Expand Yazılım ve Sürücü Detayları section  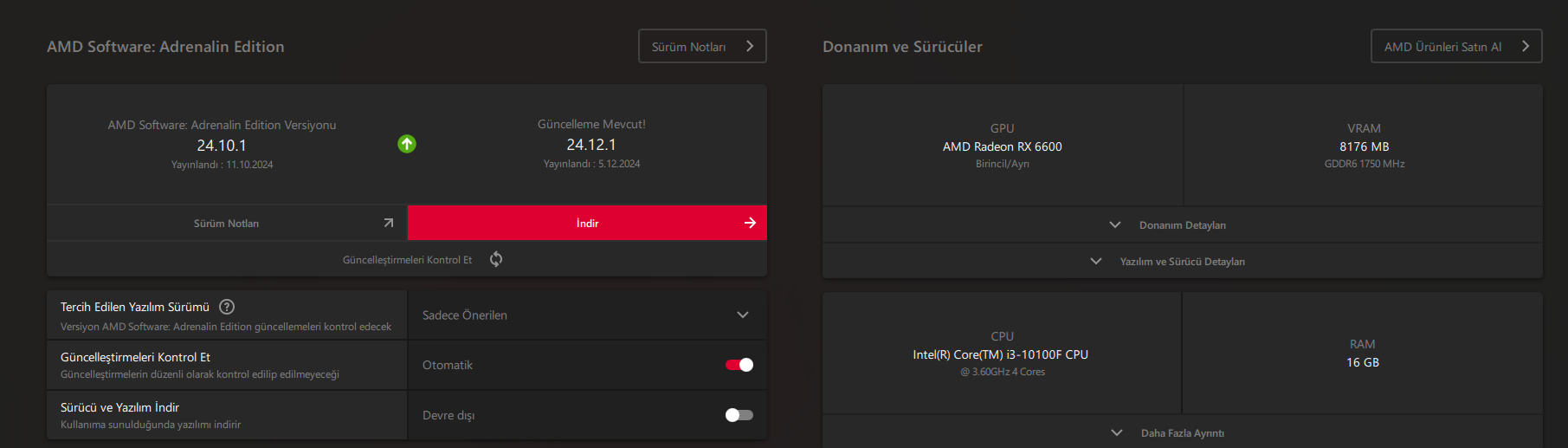coord(1183,261)
